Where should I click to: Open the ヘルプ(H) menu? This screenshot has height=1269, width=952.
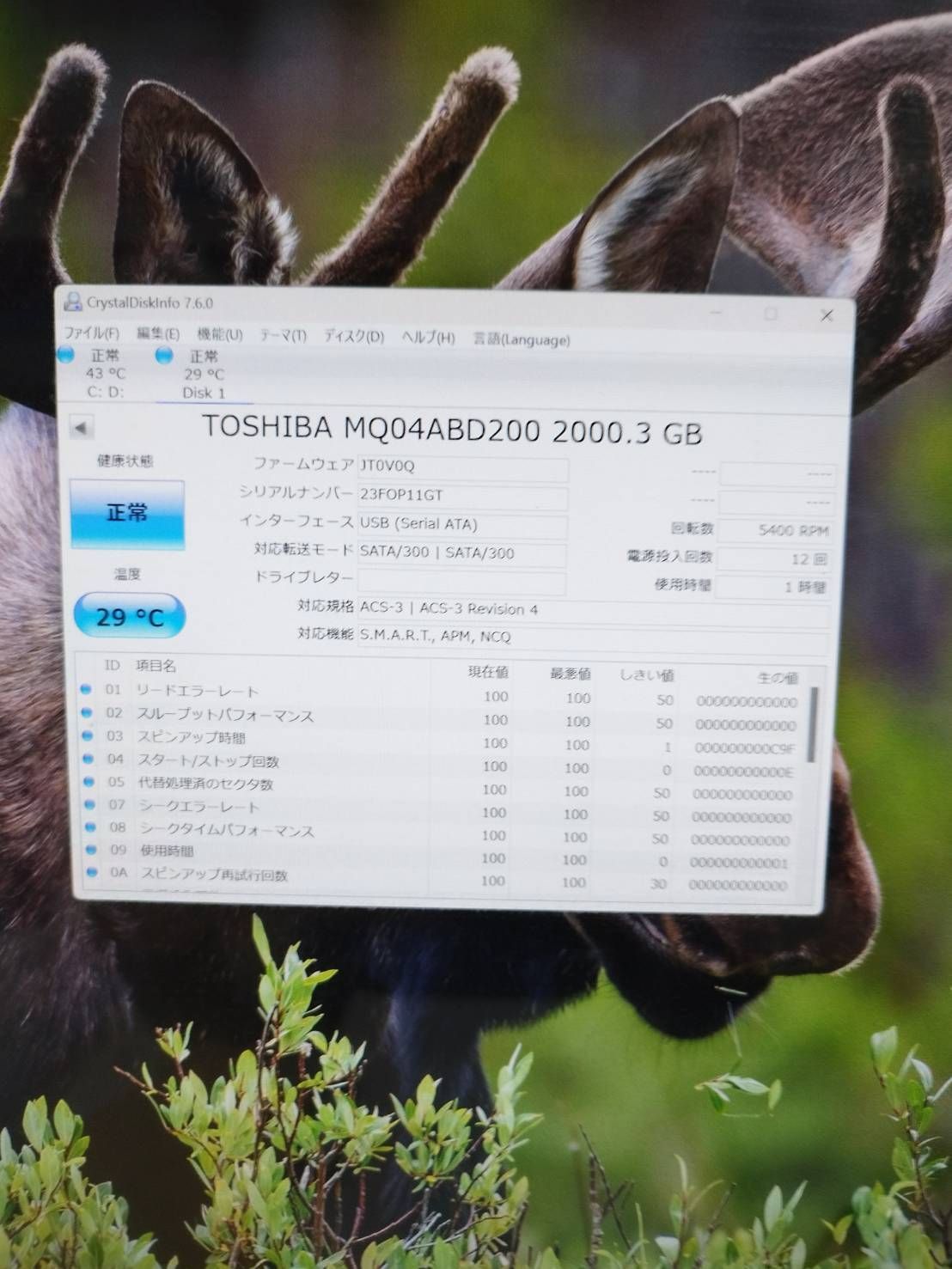(428, 338)
